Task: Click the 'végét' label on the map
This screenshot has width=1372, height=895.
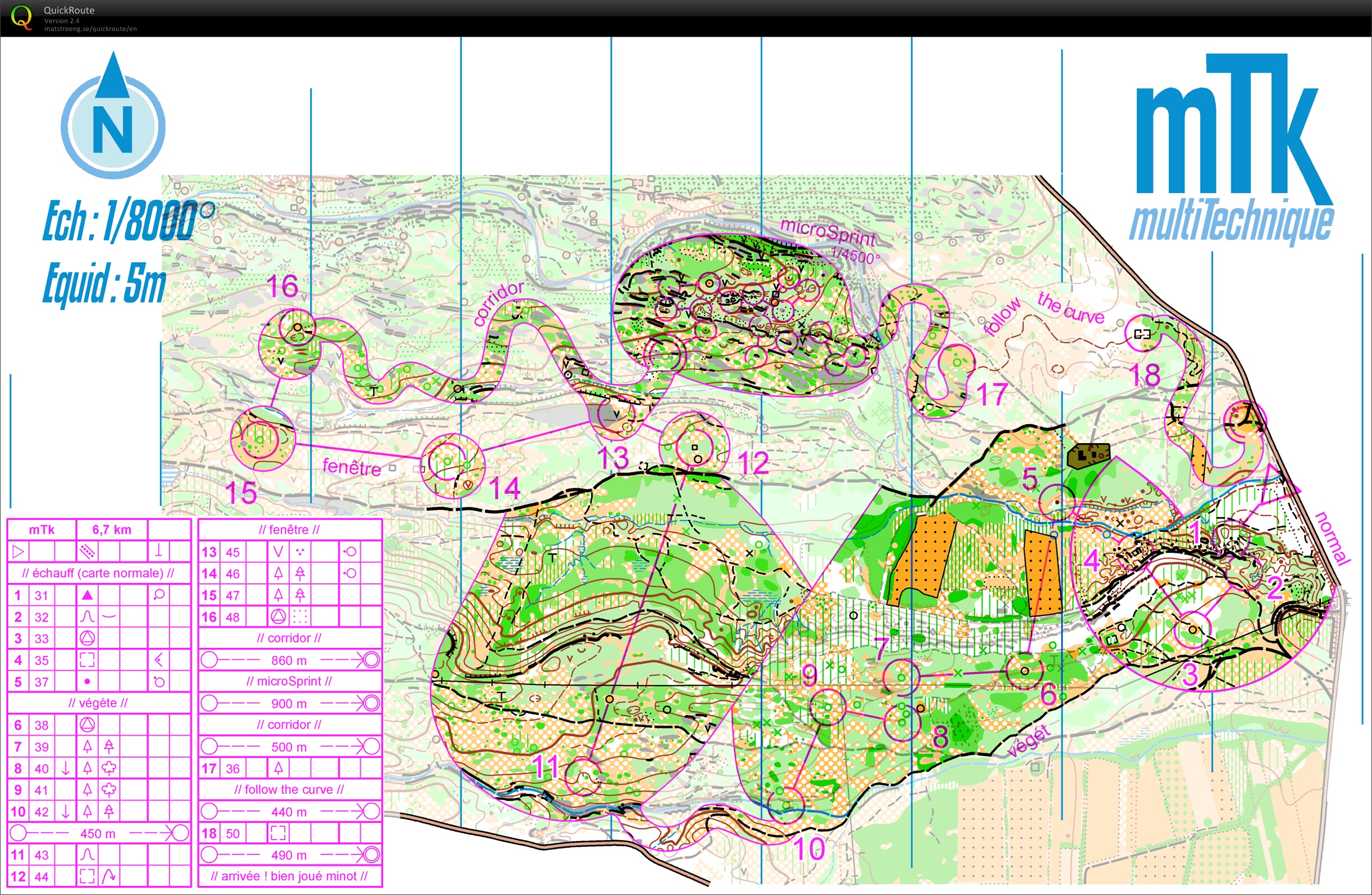Action: (1030, 742)
